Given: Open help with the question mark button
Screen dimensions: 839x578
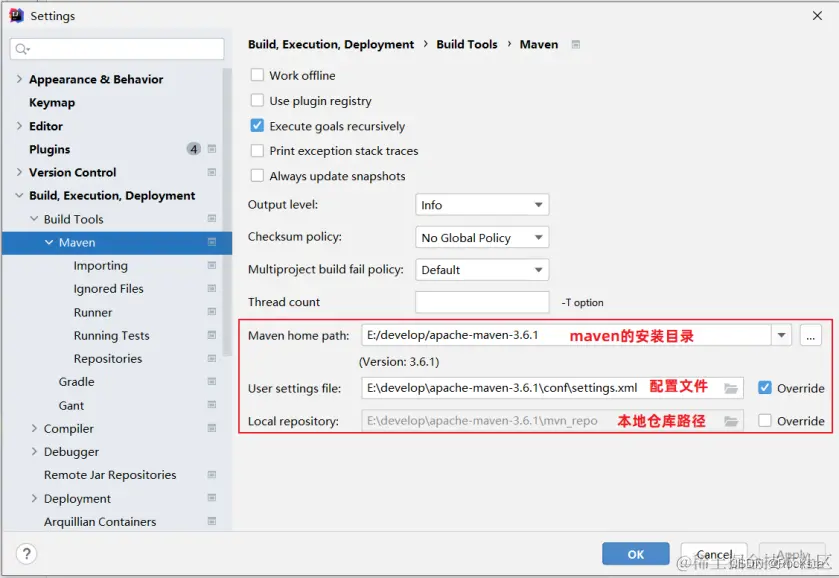Looking at the screenshot, I should coord(26,553).
